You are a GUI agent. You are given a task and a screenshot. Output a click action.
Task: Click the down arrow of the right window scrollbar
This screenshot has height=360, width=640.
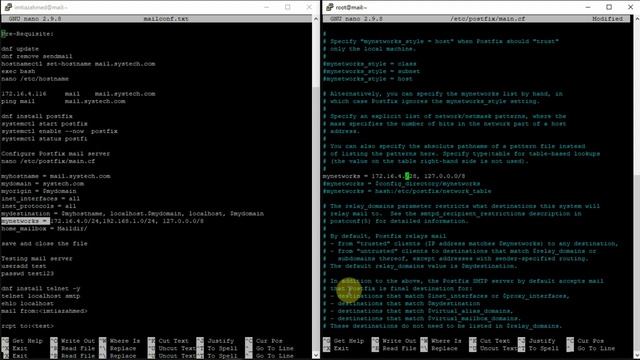coord(637,355)
